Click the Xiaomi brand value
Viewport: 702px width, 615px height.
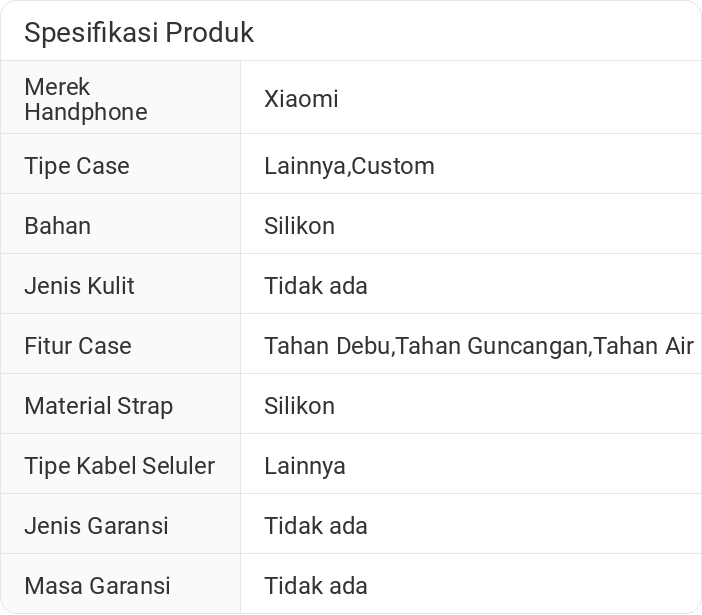click(x=301, y=99)
